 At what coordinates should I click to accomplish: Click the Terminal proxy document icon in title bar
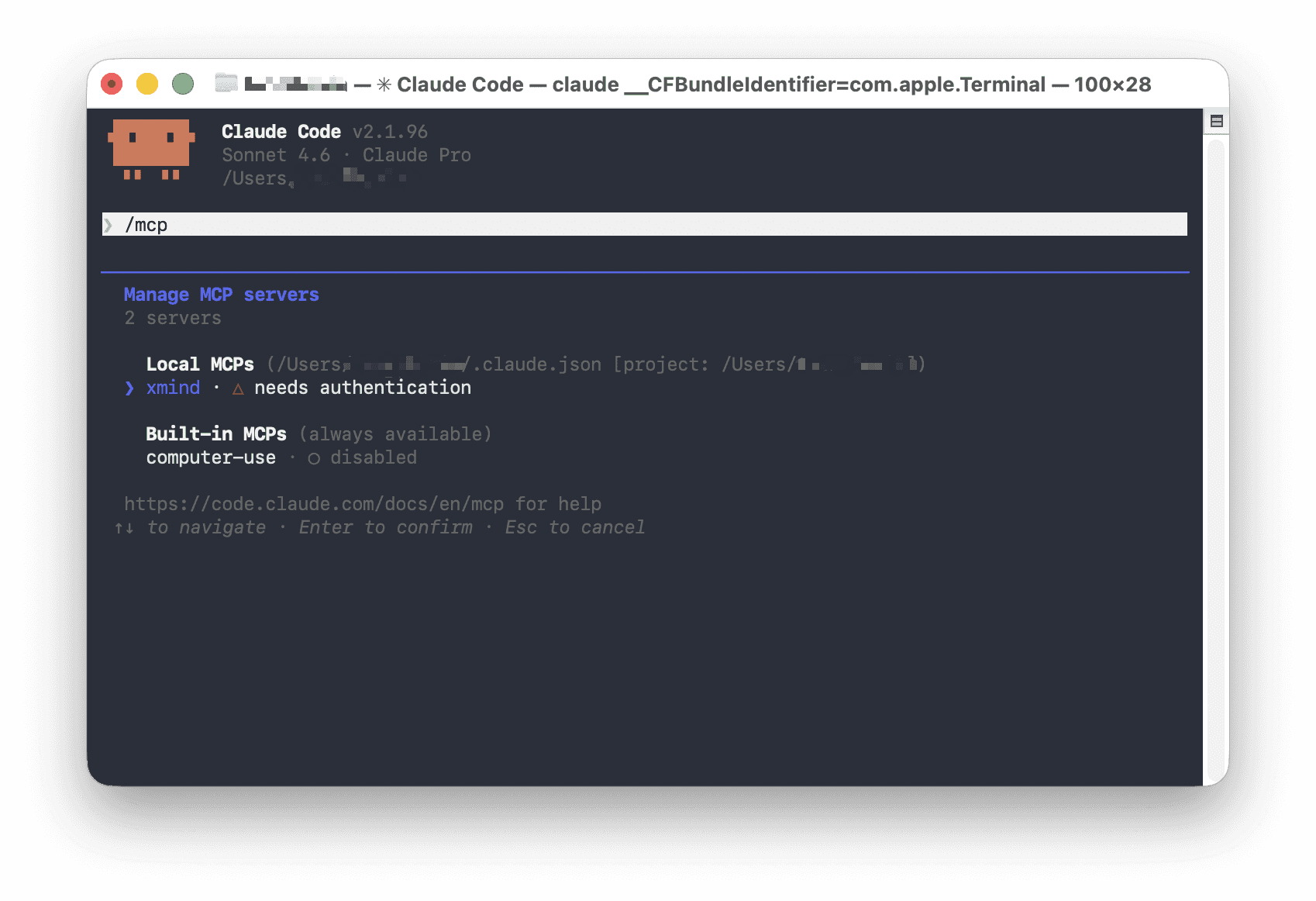[226, 83]
